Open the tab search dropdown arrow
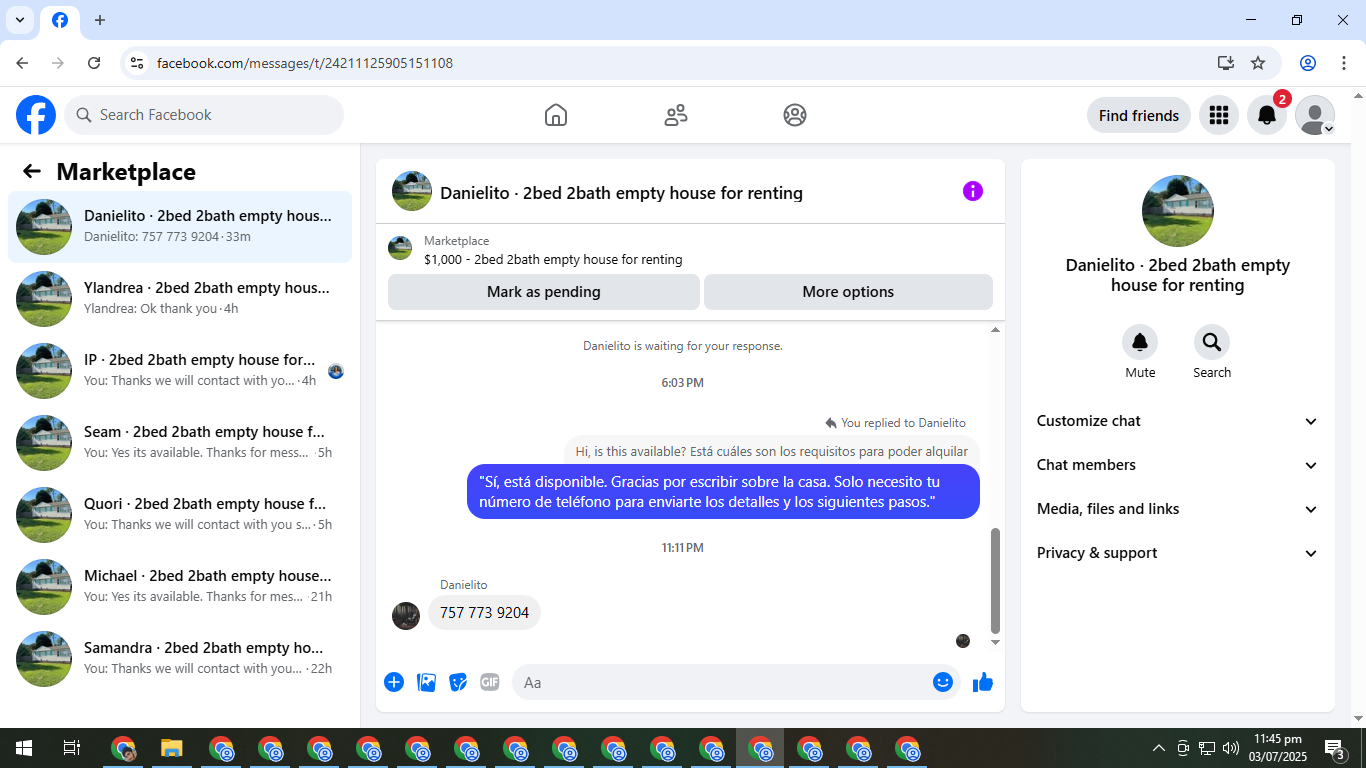 click(19, 20)
